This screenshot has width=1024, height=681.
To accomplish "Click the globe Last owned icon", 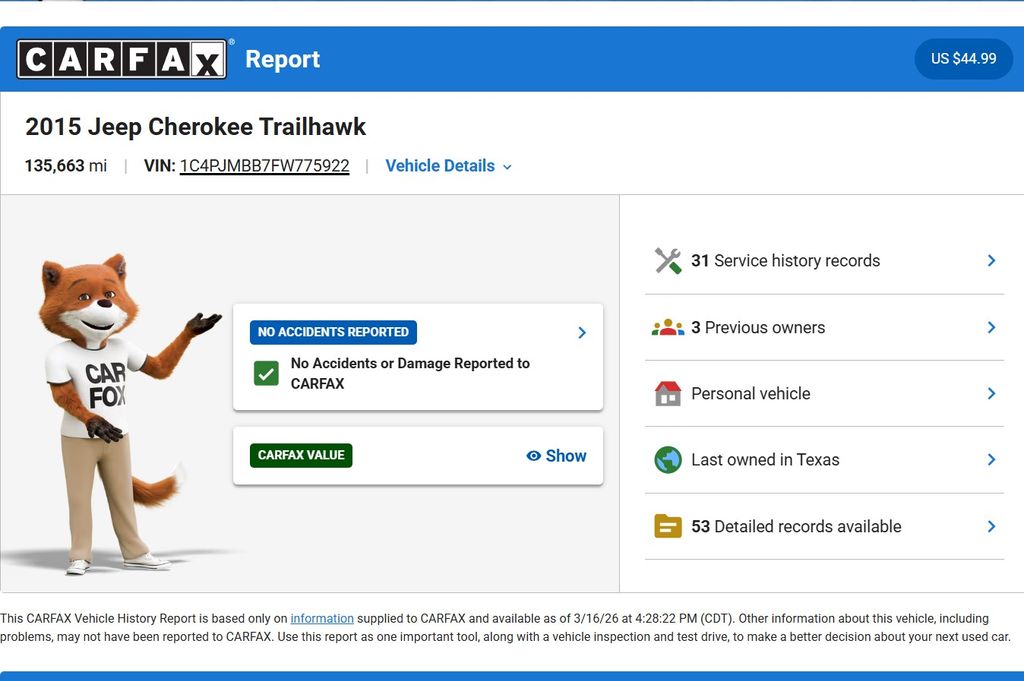I will point(667,460).
